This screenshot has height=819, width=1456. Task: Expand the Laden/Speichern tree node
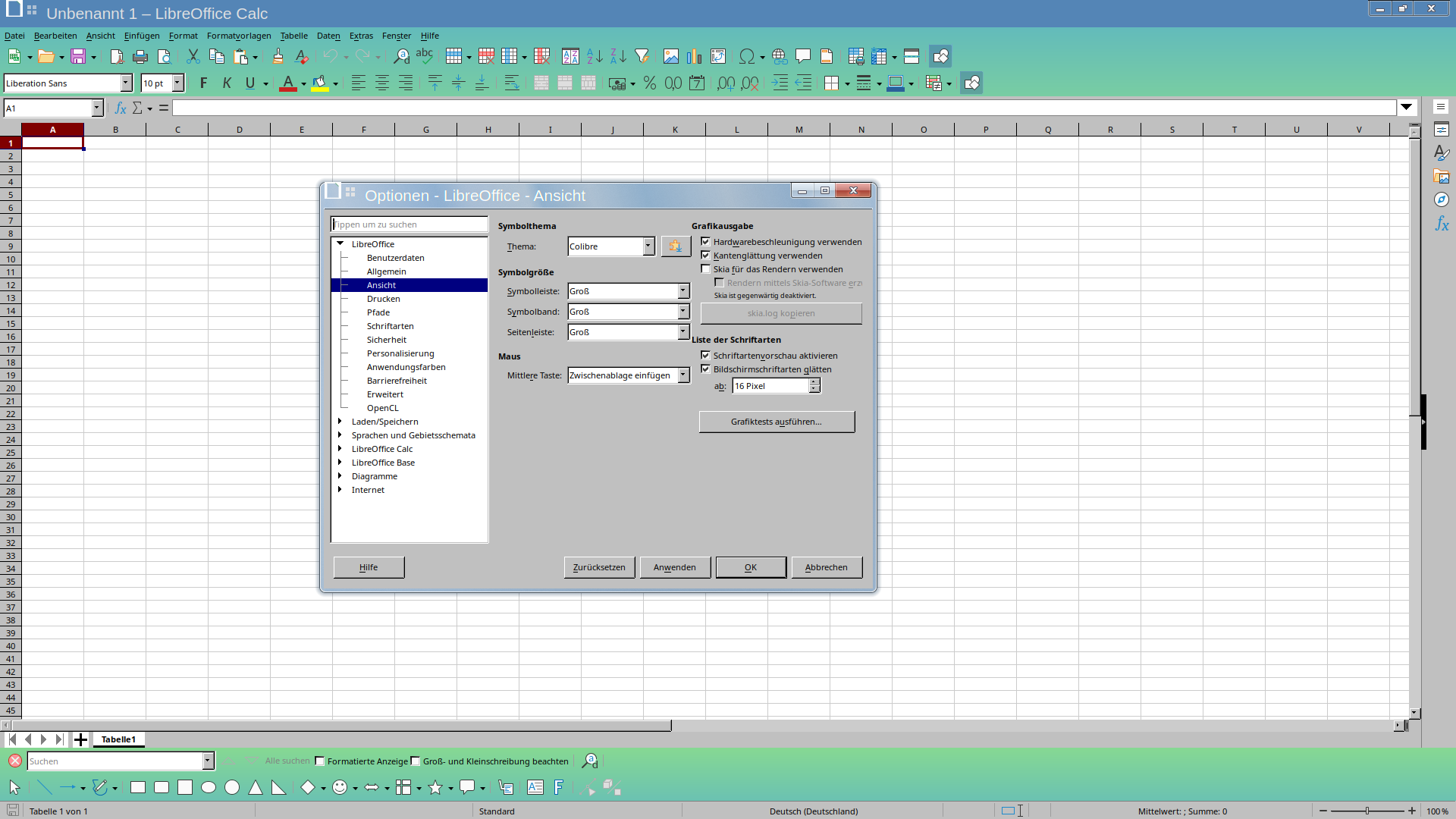click(340, 422)
